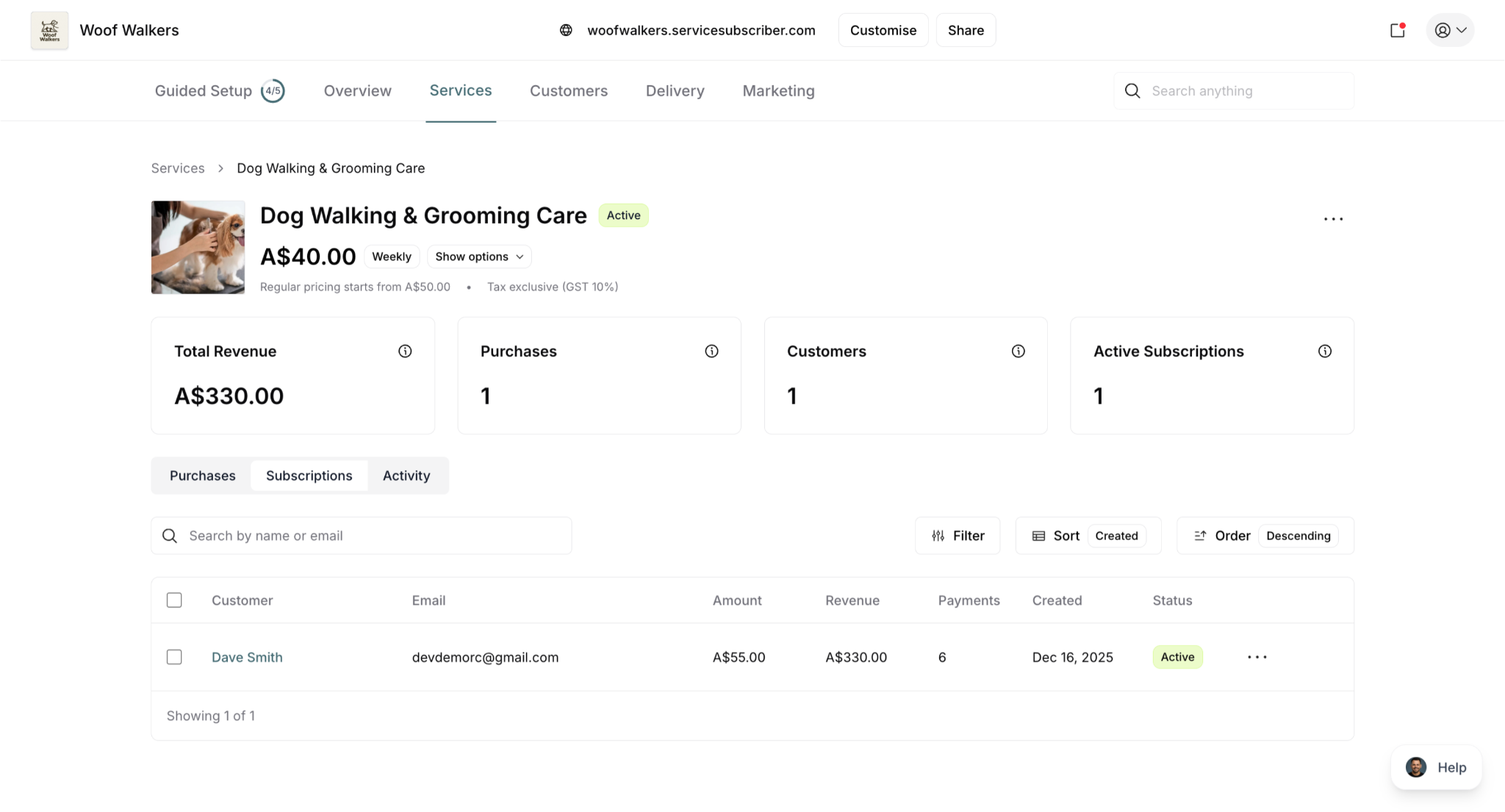Click the Customise button
Viewport: 1505px width, 812px height.
pyautogui.click(x=883, y=30)
